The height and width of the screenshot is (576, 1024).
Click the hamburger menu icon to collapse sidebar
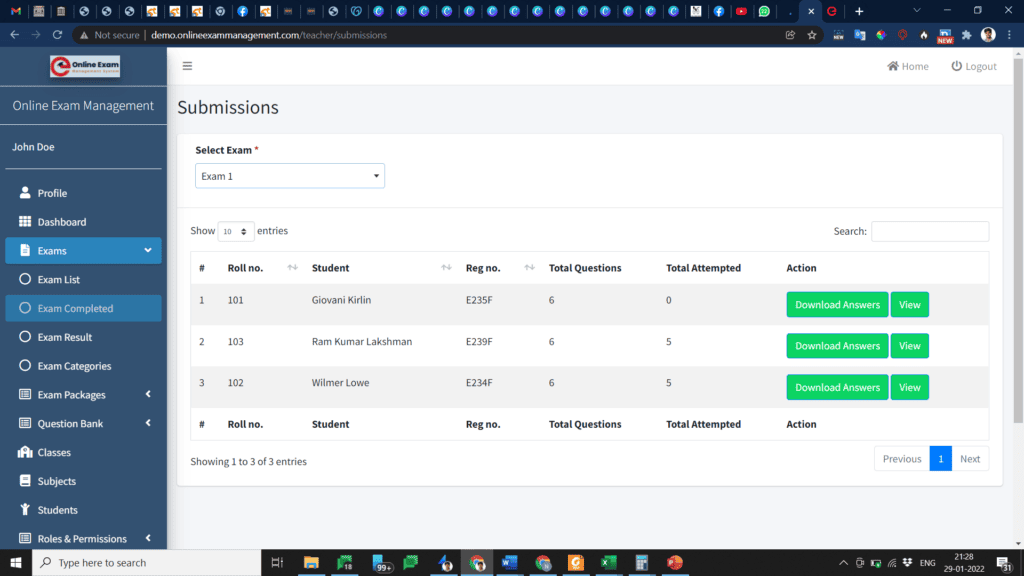187,65
